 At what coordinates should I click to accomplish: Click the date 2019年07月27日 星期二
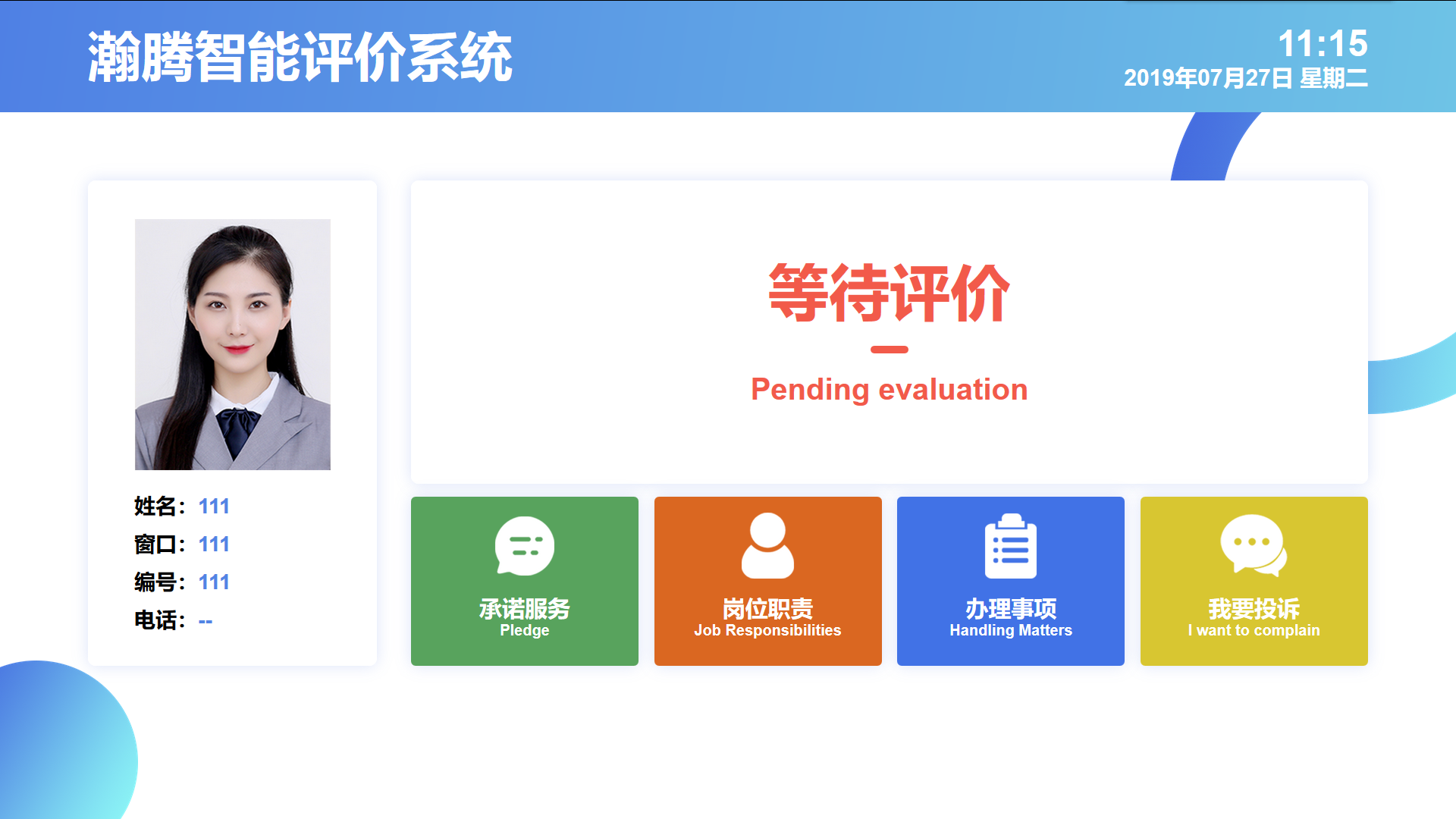[1246, 78]
